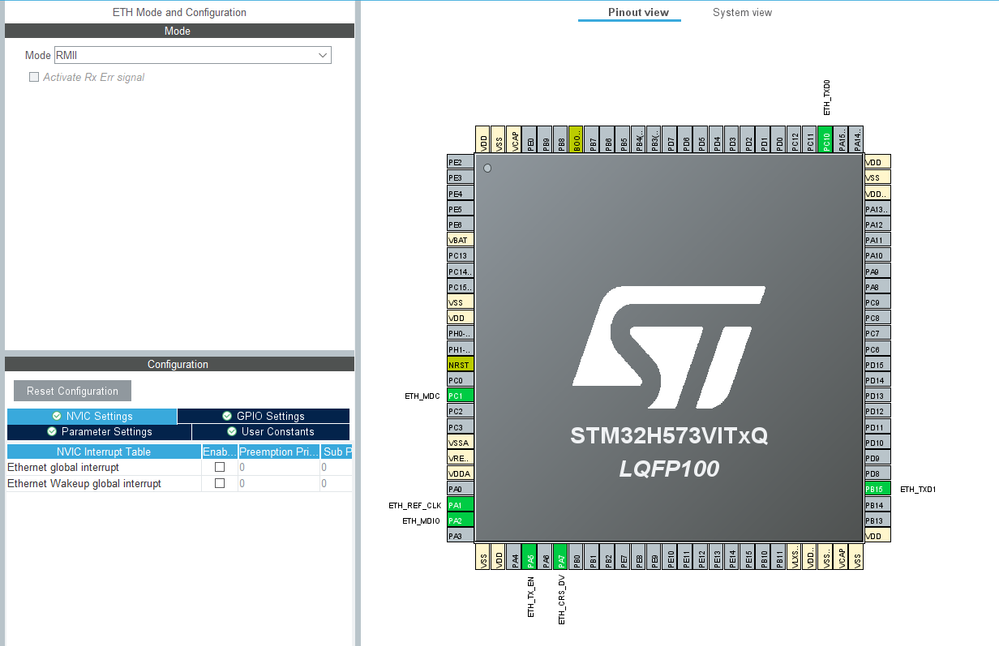The height and width of the screenshot is (646, 999).
Task: Select the green PA1 pin (ETH_REF_CLK)
Action: 459,505
